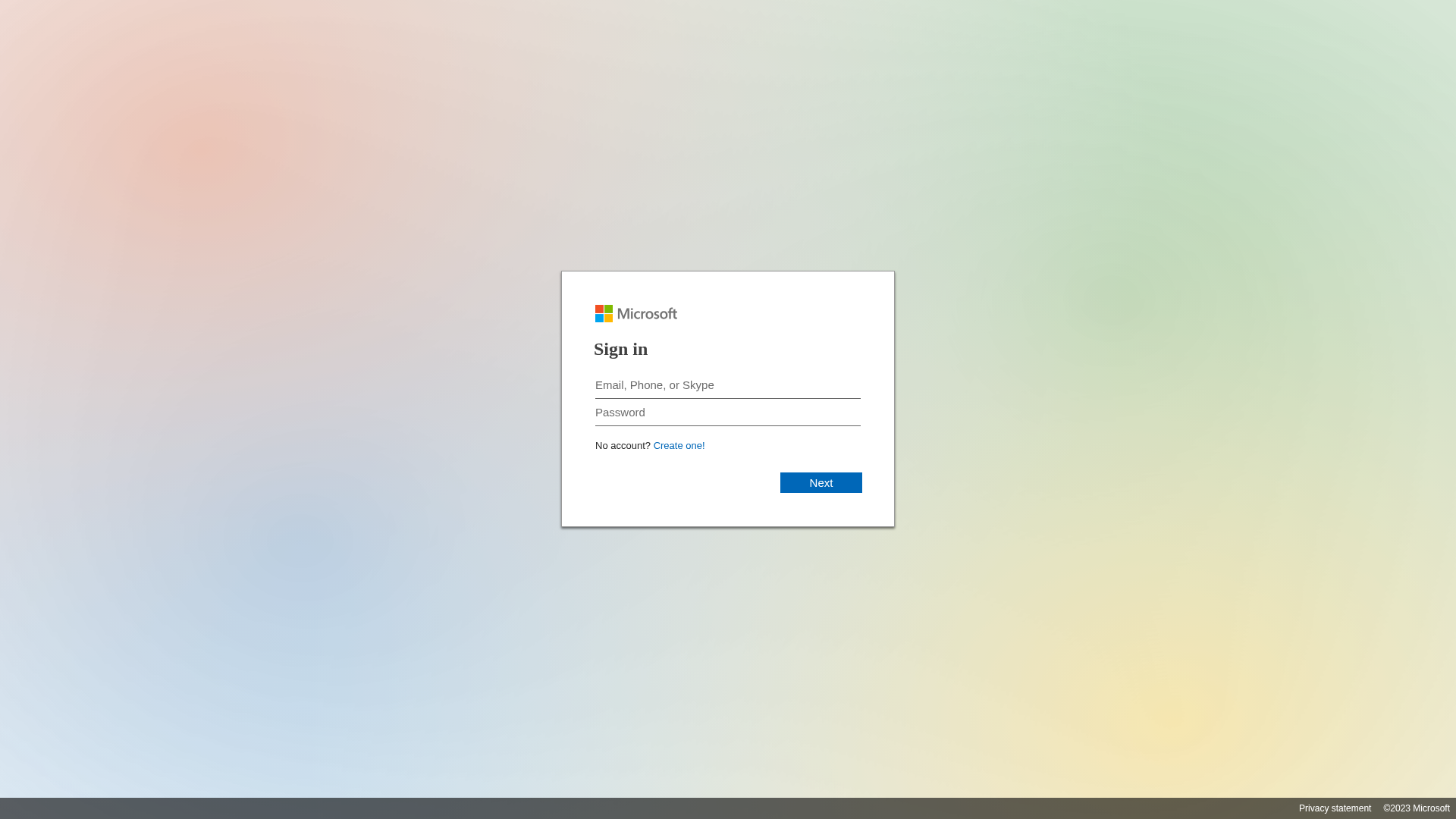
Task: Open the Create one! account link
Action: point(679,446)
